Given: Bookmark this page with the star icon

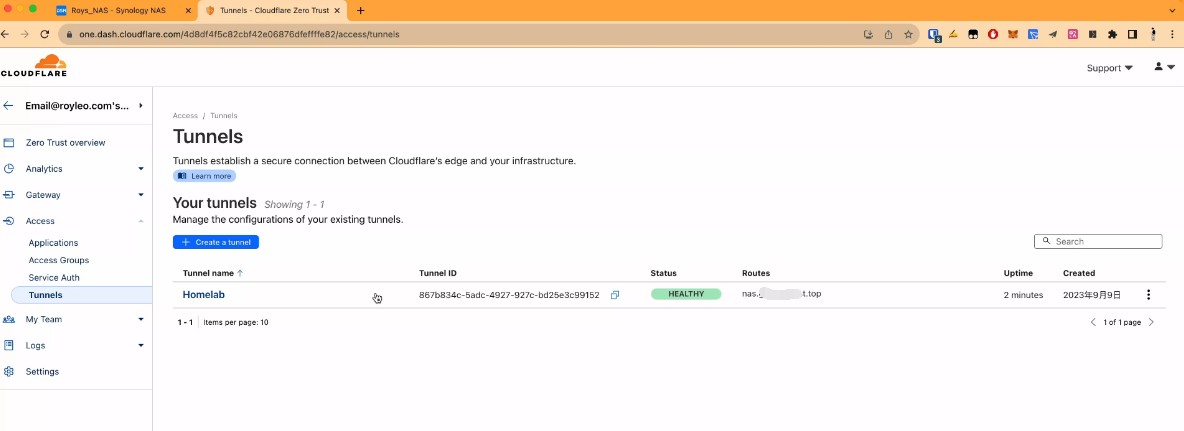Looking at the screenshot, I should 908,34.
